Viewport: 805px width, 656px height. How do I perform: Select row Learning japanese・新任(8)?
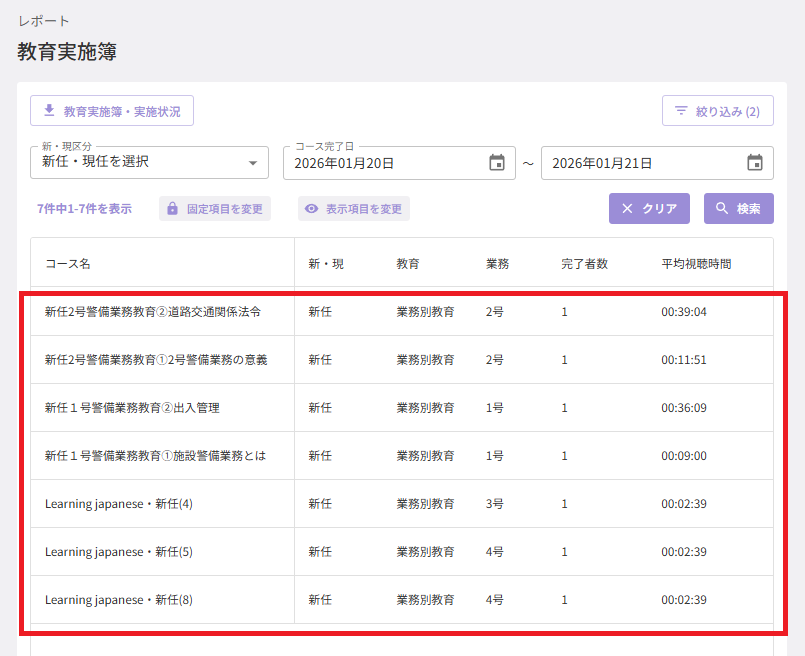pyautogui.click(x=402, y=600)
